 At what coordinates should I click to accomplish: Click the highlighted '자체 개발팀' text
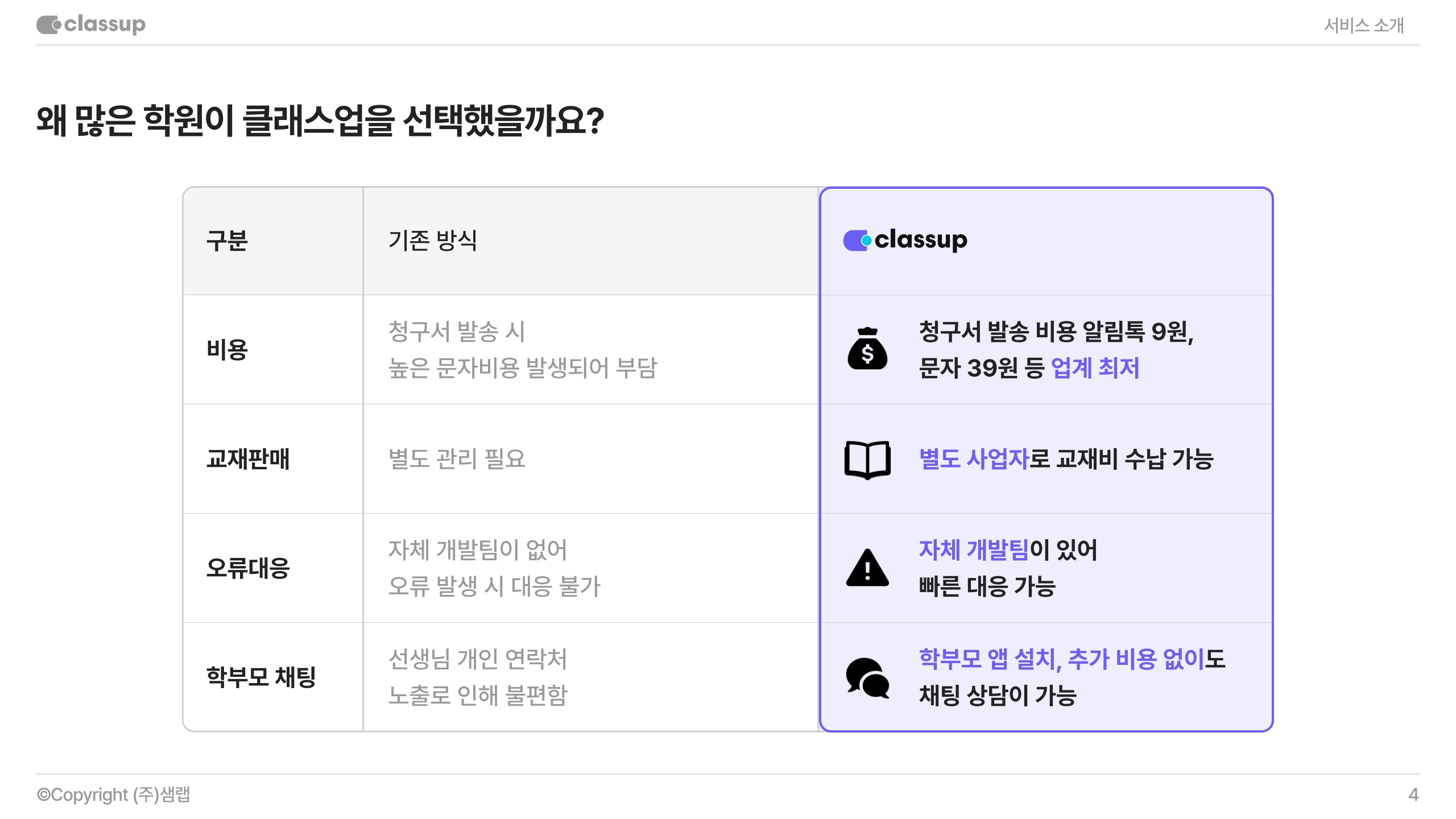pos(974,550)
